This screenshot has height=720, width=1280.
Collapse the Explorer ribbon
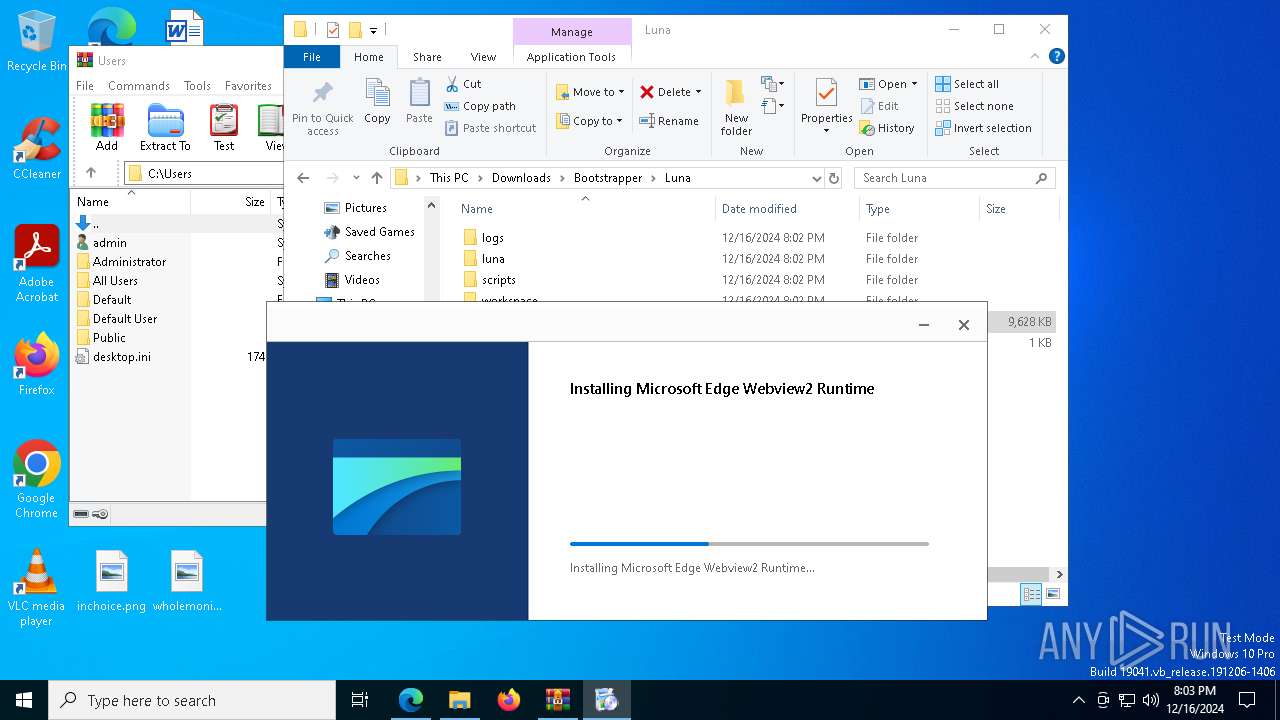pos(1036,57)
